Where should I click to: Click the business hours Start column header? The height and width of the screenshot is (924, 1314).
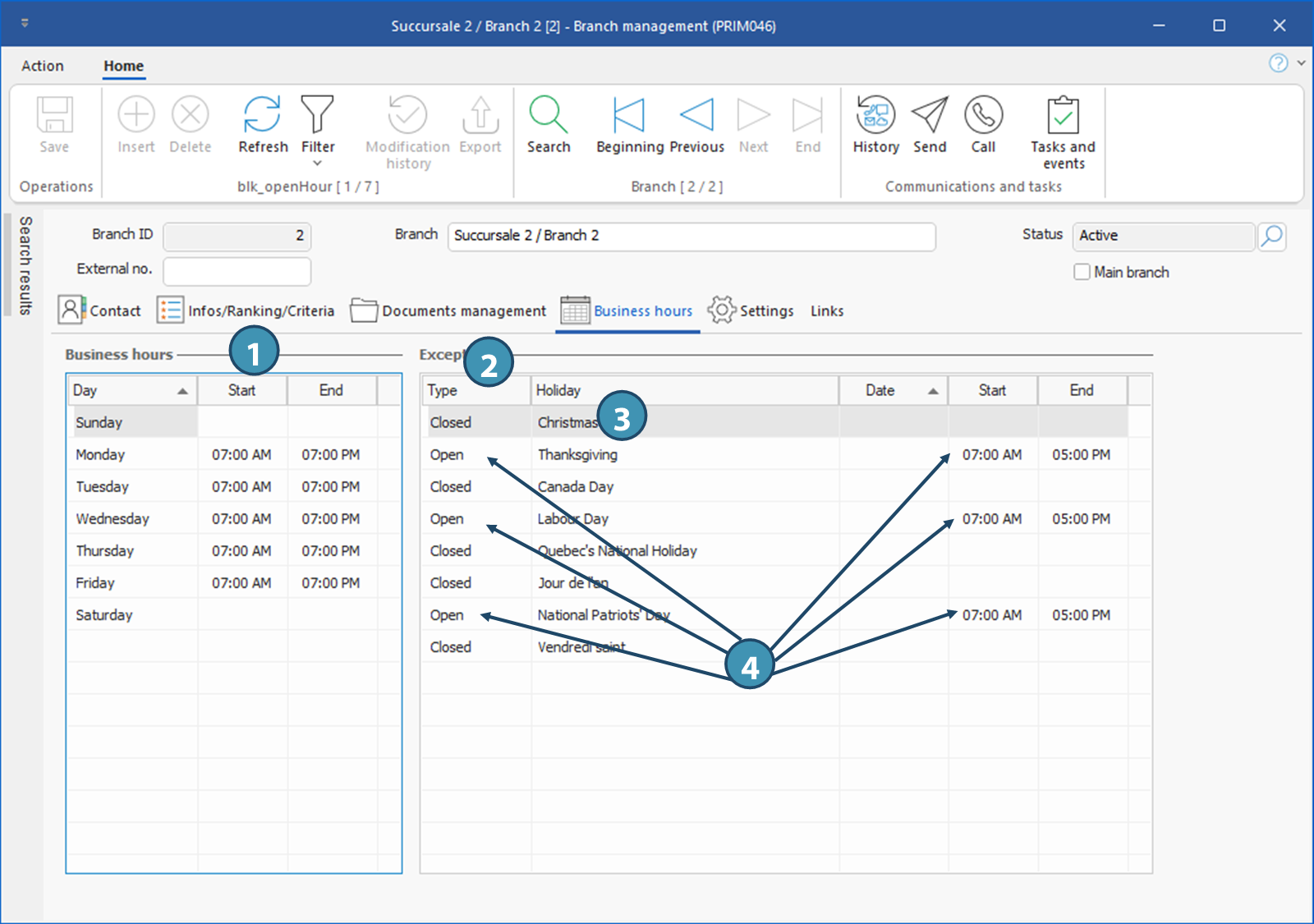[x=242, y=391]
